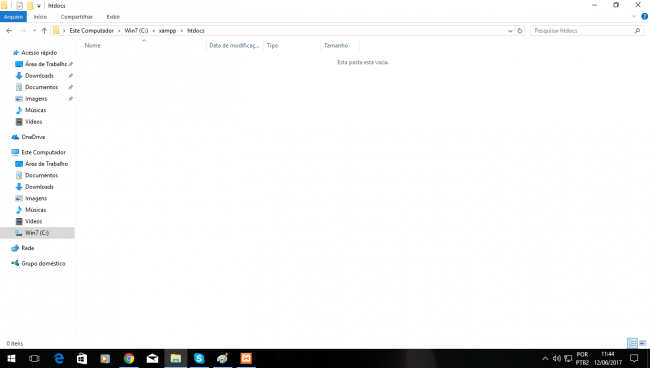The image size is (650, 368).
Task: Click the File Explorer taskbar icon
Action: (x=176, y=358)
